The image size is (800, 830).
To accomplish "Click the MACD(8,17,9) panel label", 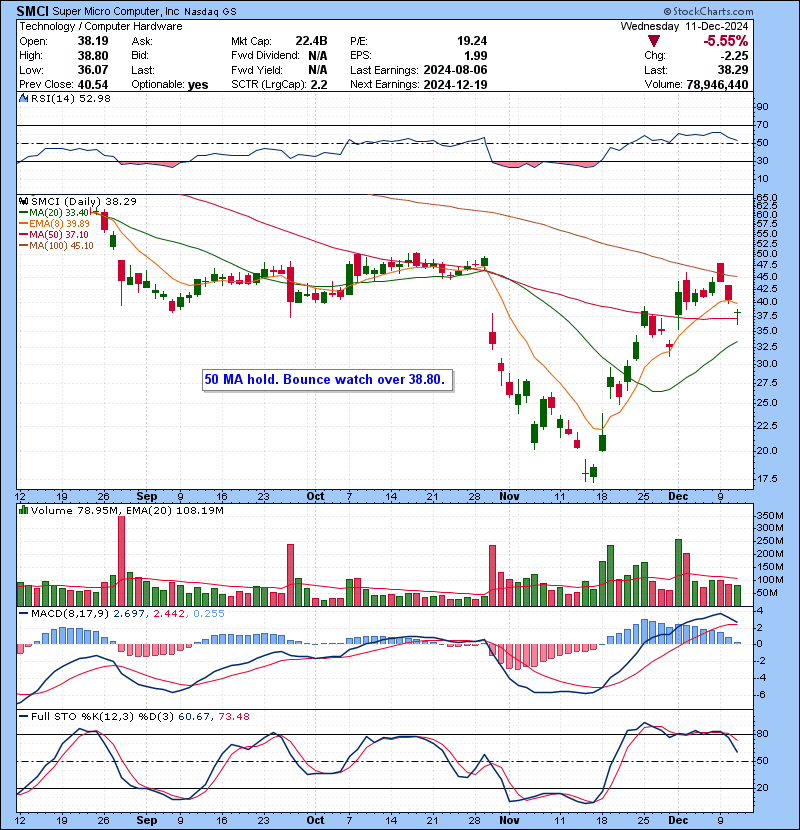I will click(x=70, y=614).
